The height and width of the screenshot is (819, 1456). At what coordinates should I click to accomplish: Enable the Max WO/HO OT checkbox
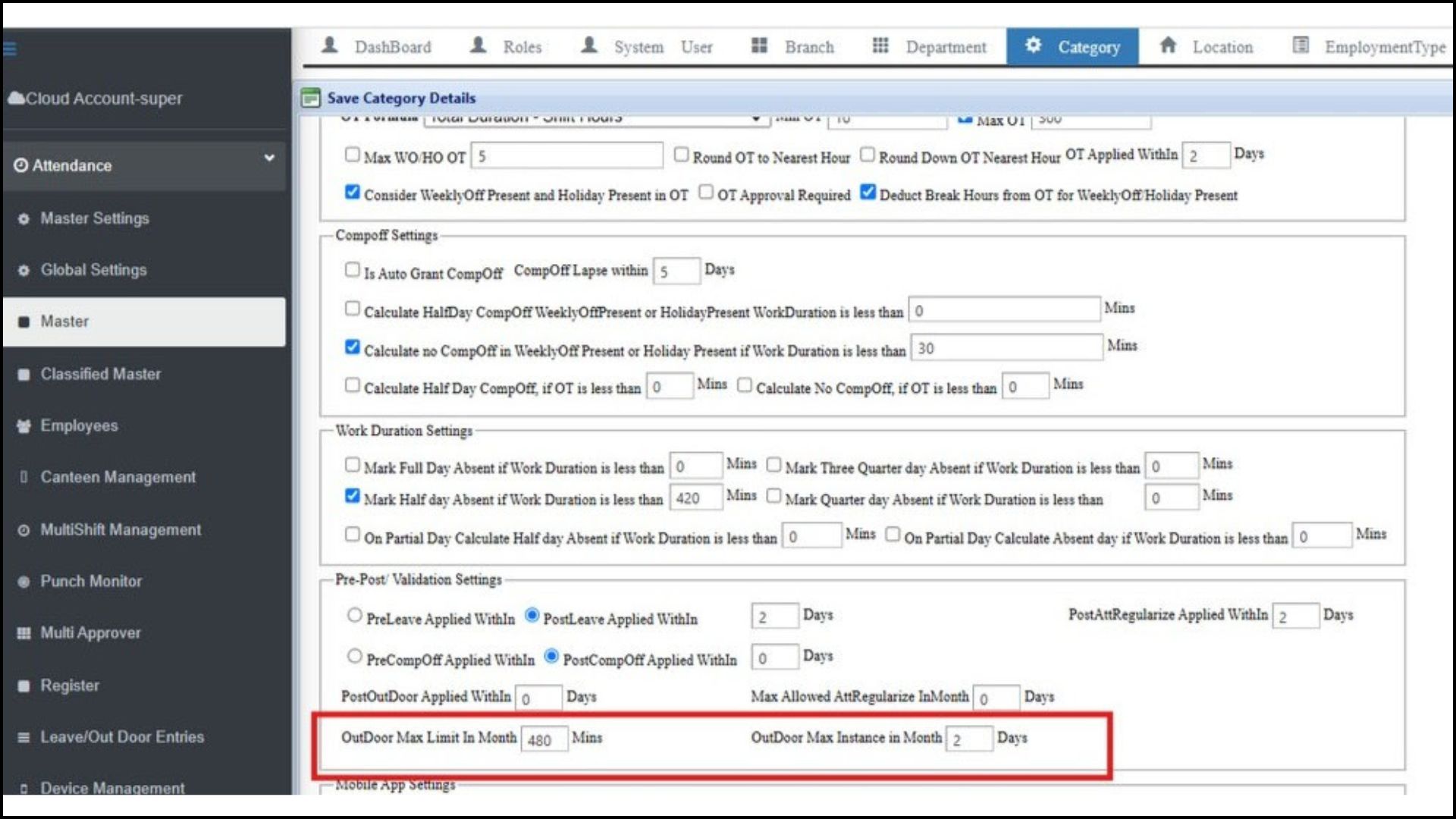352,155
